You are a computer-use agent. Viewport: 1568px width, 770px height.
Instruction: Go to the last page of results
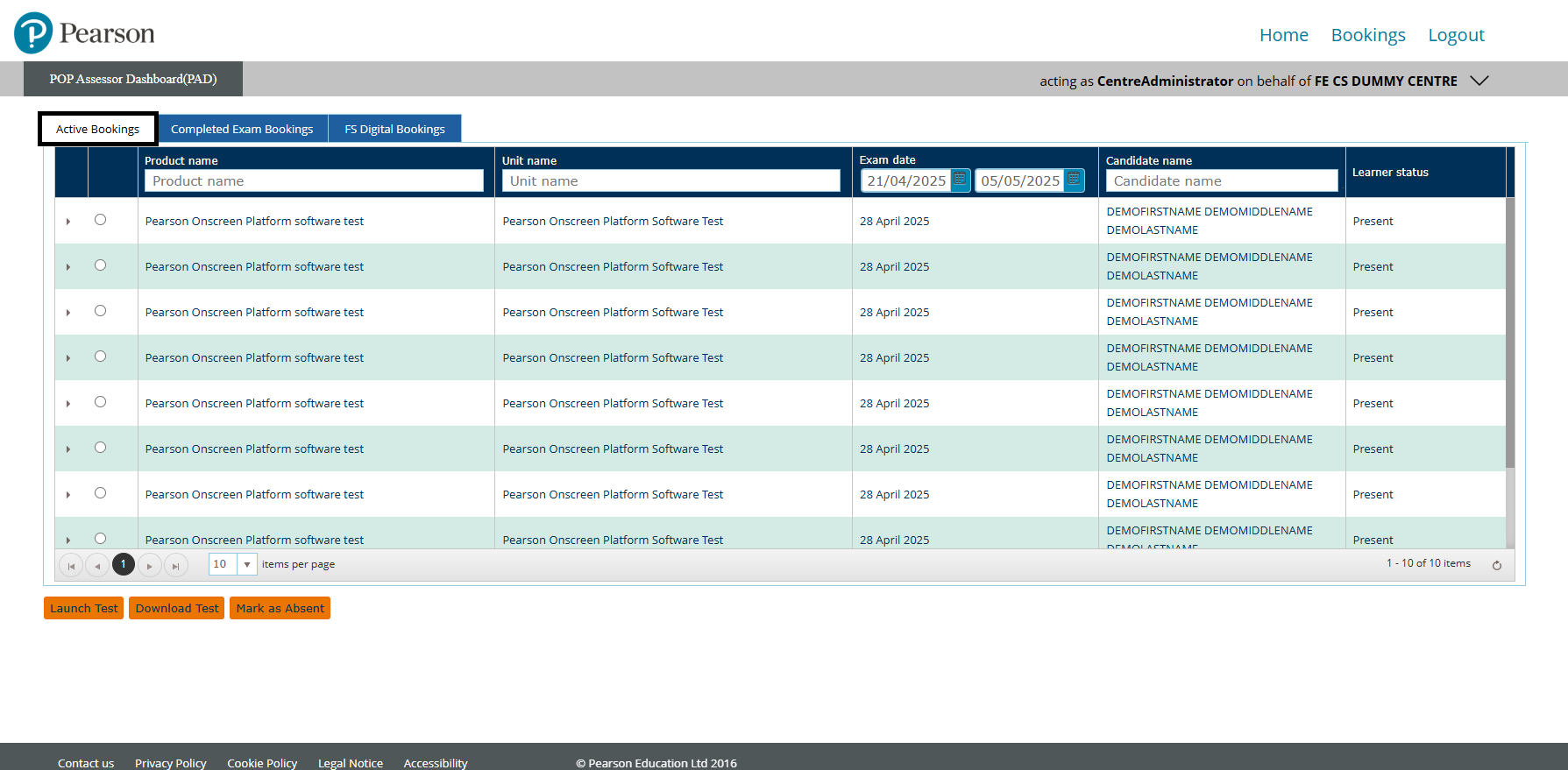point(176,566)
